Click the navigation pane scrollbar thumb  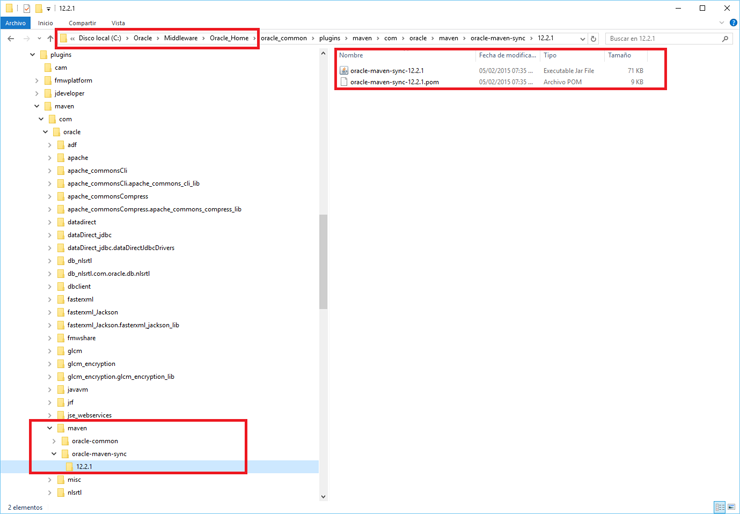coord(323,262)
